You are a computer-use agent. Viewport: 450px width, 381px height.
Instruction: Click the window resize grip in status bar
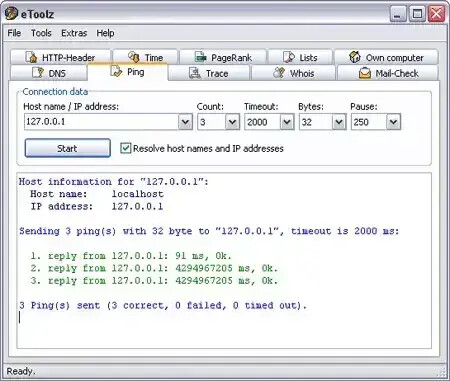(x=442, y=372)
